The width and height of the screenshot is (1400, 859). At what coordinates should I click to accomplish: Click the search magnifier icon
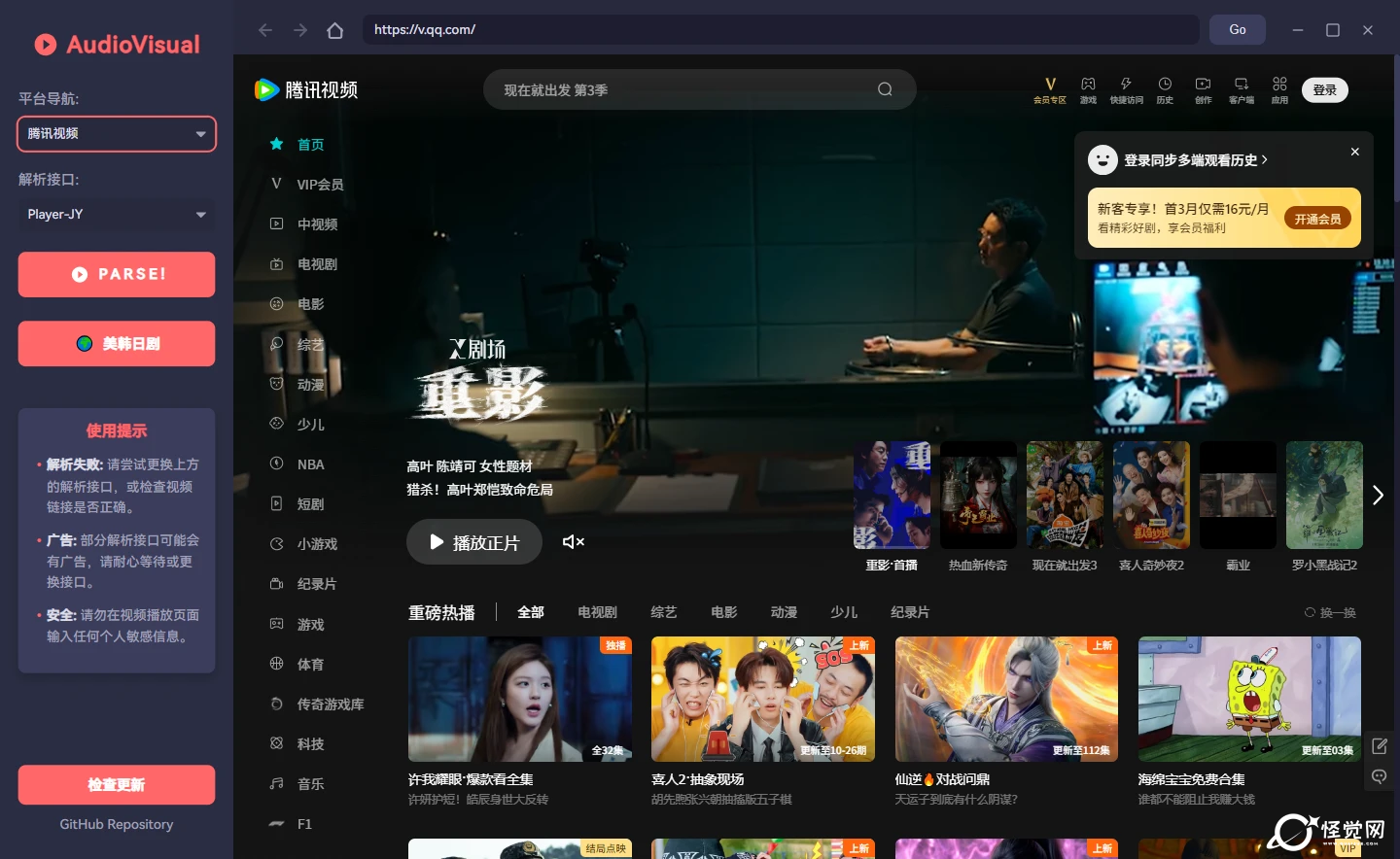885,89
